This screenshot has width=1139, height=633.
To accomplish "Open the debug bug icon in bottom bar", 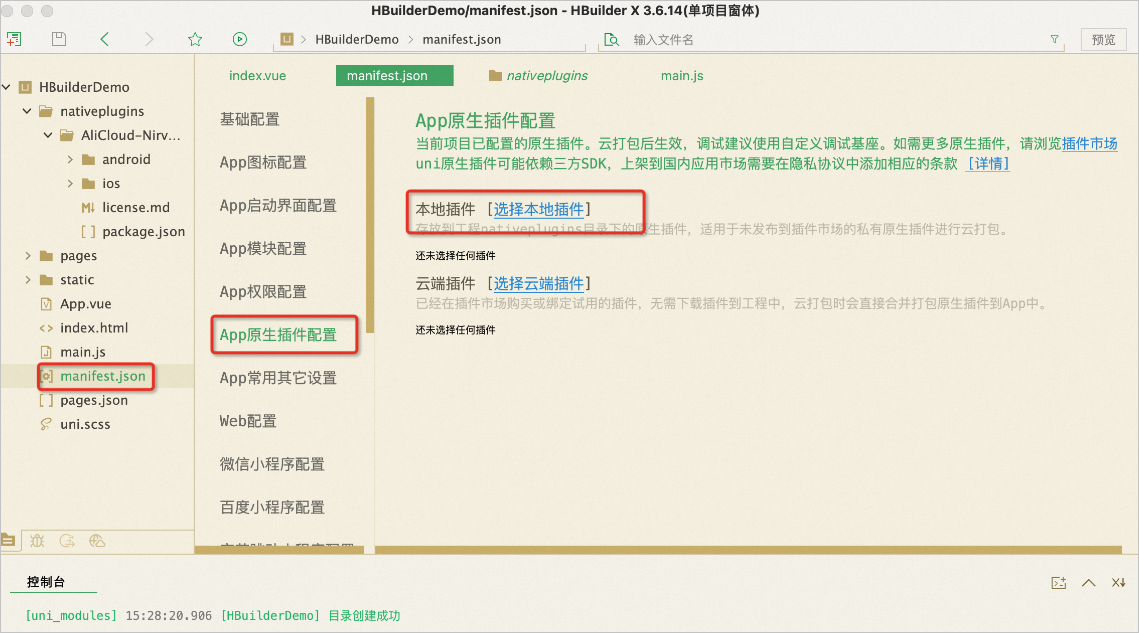I will [37, 541].
